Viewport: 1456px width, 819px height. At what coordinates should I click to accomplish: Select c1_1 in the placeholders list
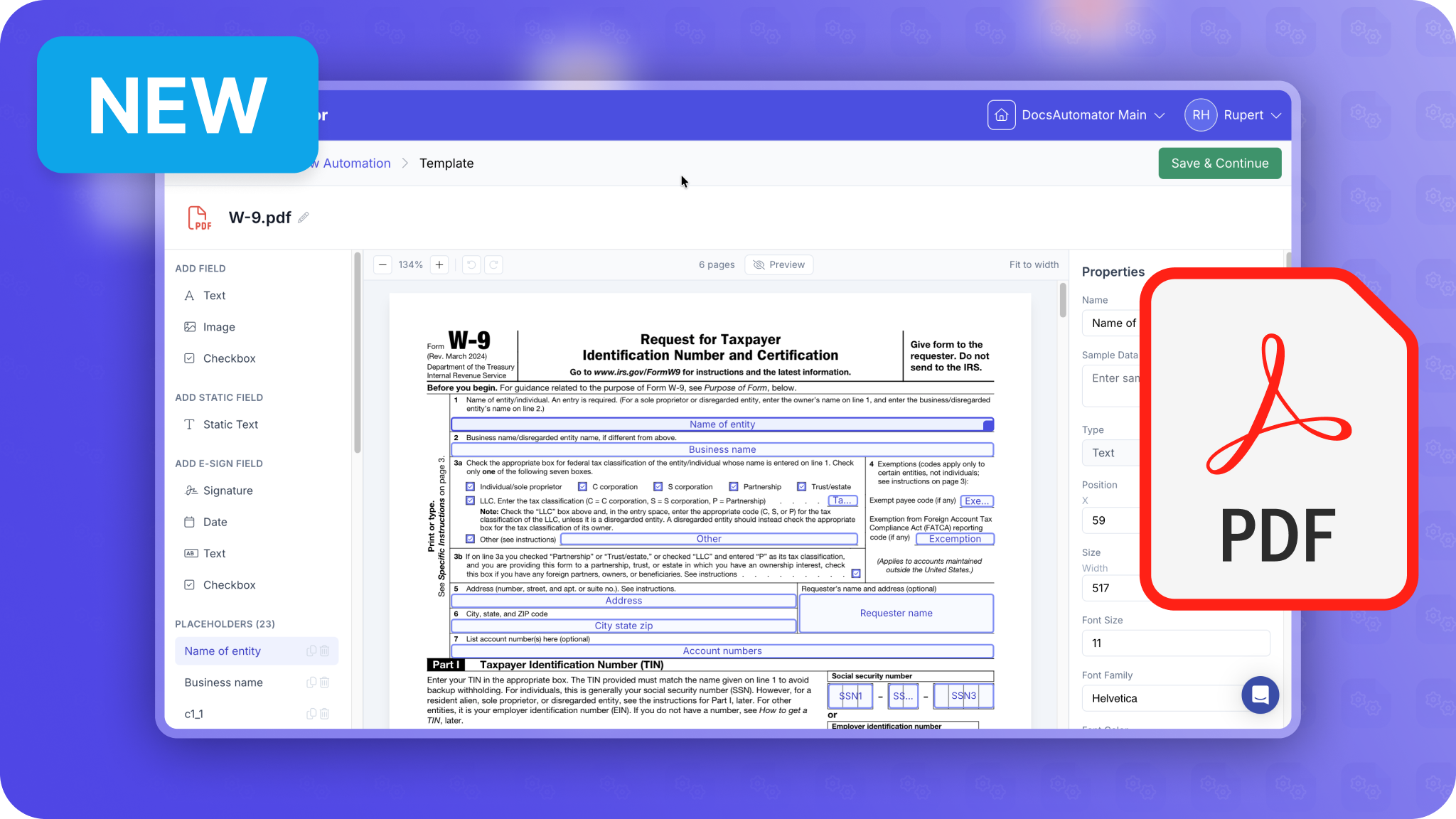pyautogui.click(x=257, y=714)
